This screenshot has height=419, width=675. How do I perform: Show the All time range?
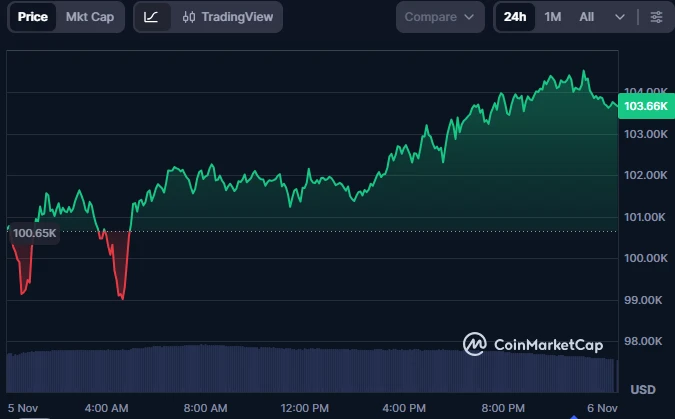[587, 17]
